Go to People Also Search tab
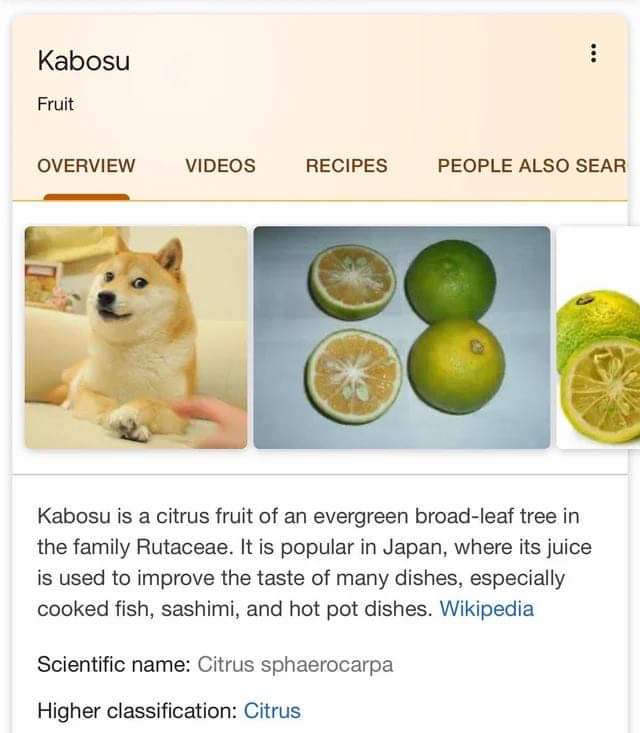The image size is (640, 733). pyautogui.click(x=532, y=165)
